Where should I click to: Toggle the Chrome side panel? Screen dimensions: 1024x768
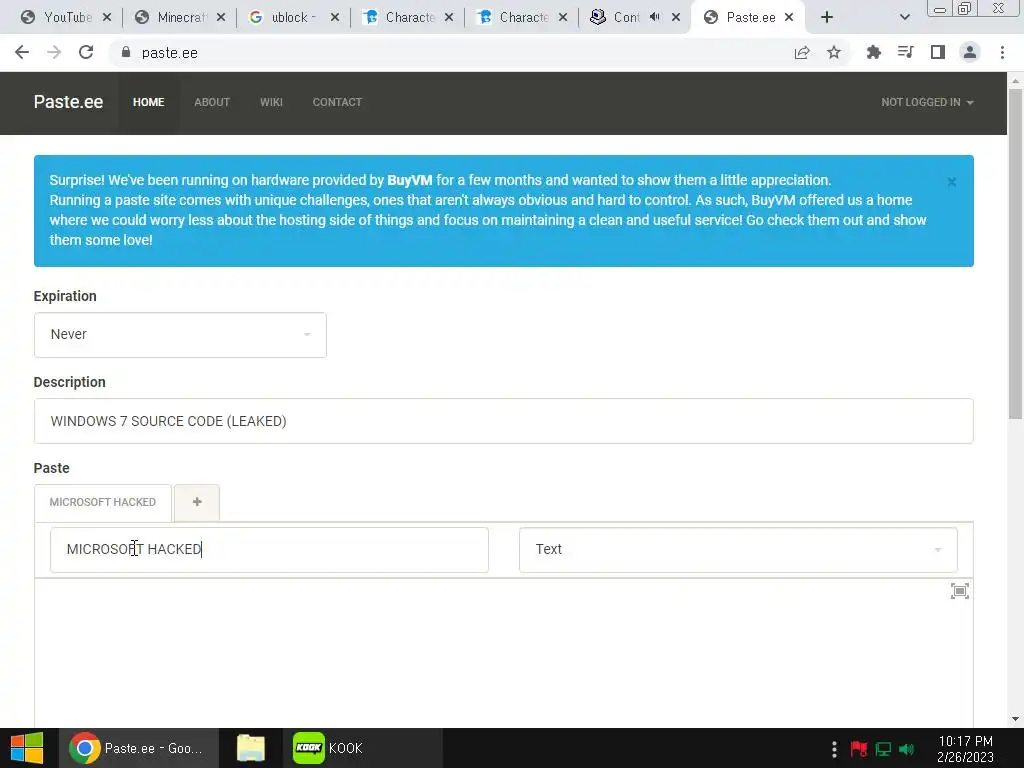coord(938,52)
